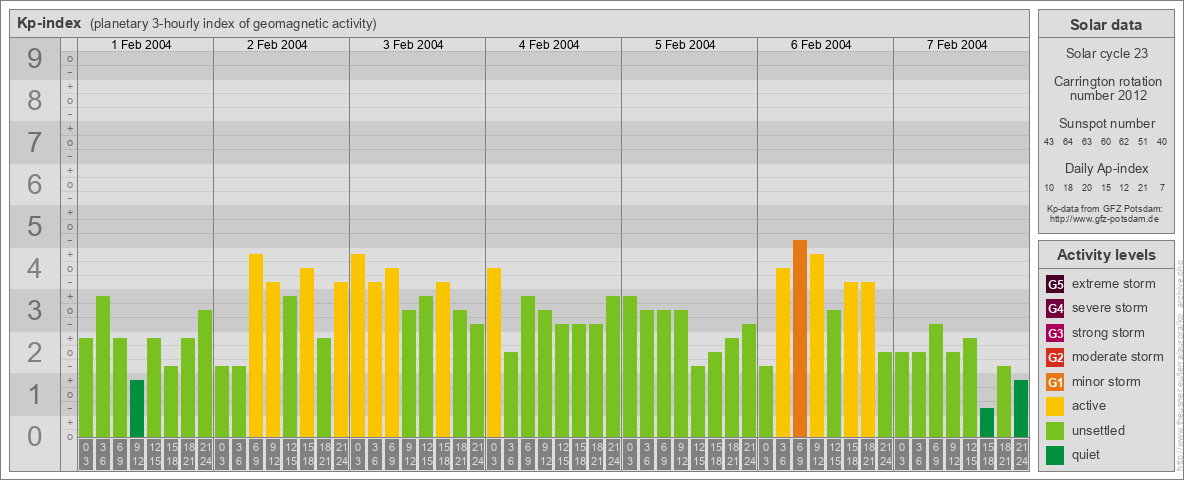1184x480 pixels.
Task: Open the http://www.gfz-potsdam.de link
Action: pyautogui.click(x=1106, y=218)
